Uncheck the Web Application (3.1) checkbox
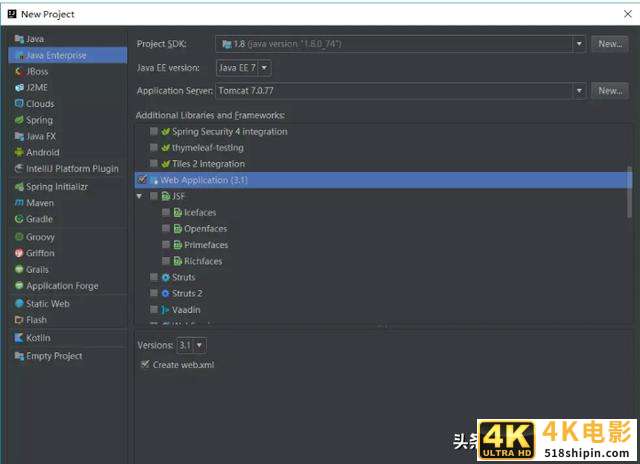 tap(142, 179)
